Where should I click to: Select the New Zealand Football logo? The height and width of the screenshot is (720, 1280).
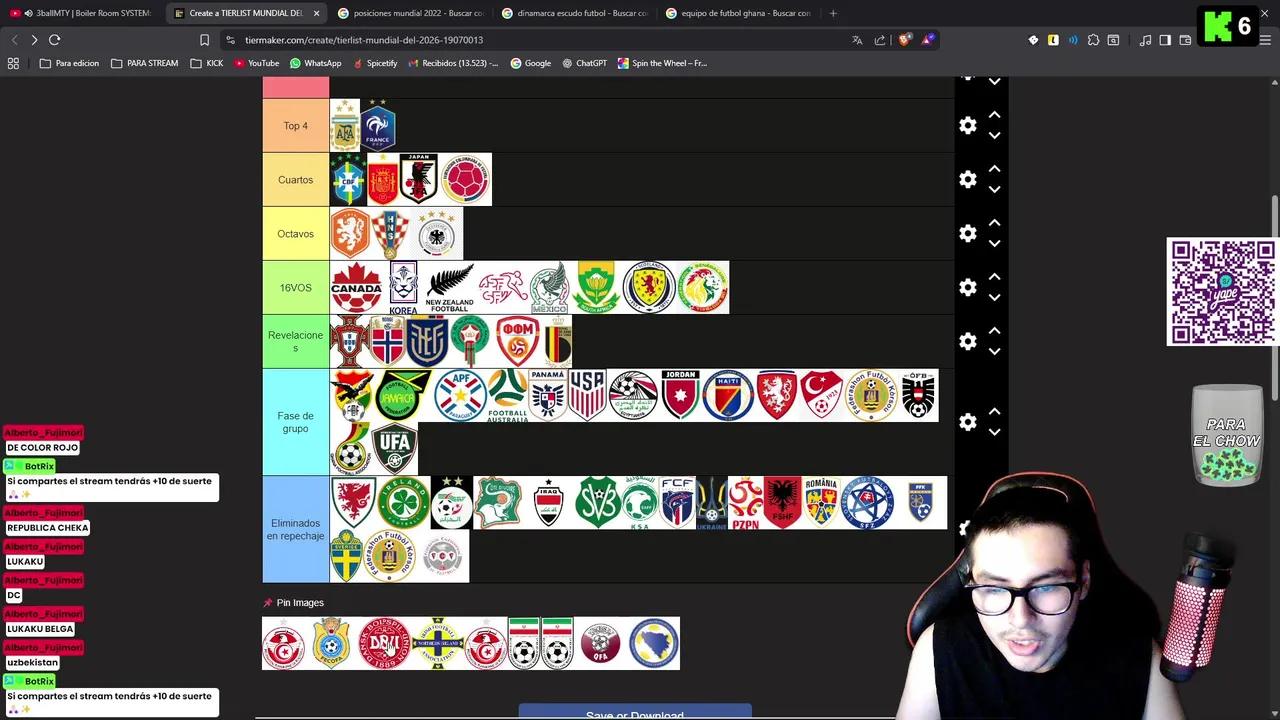point(449,288)
